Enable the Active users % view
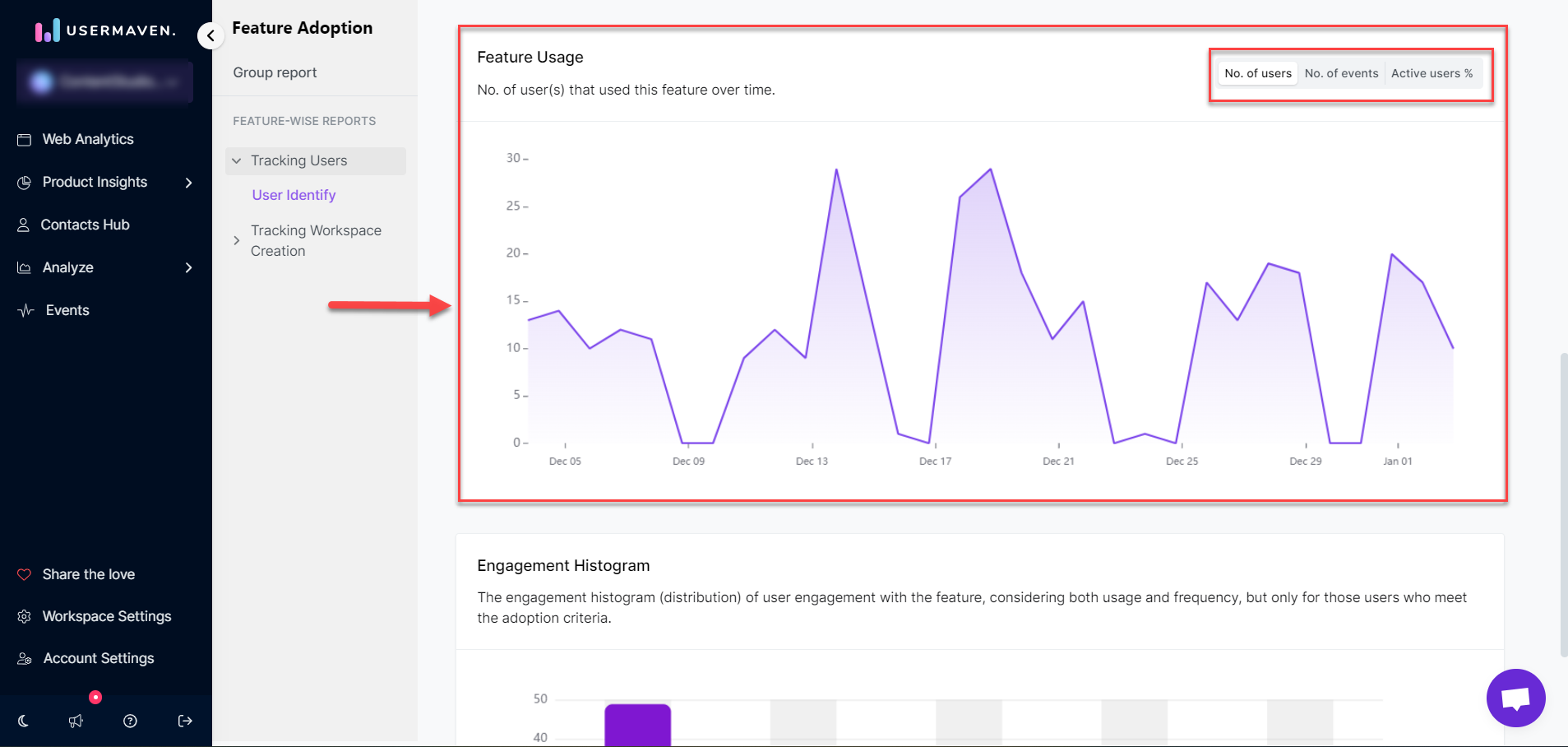Image resolution: width=1568 pixels, height=747 pixels. [x=1432, y=73]
